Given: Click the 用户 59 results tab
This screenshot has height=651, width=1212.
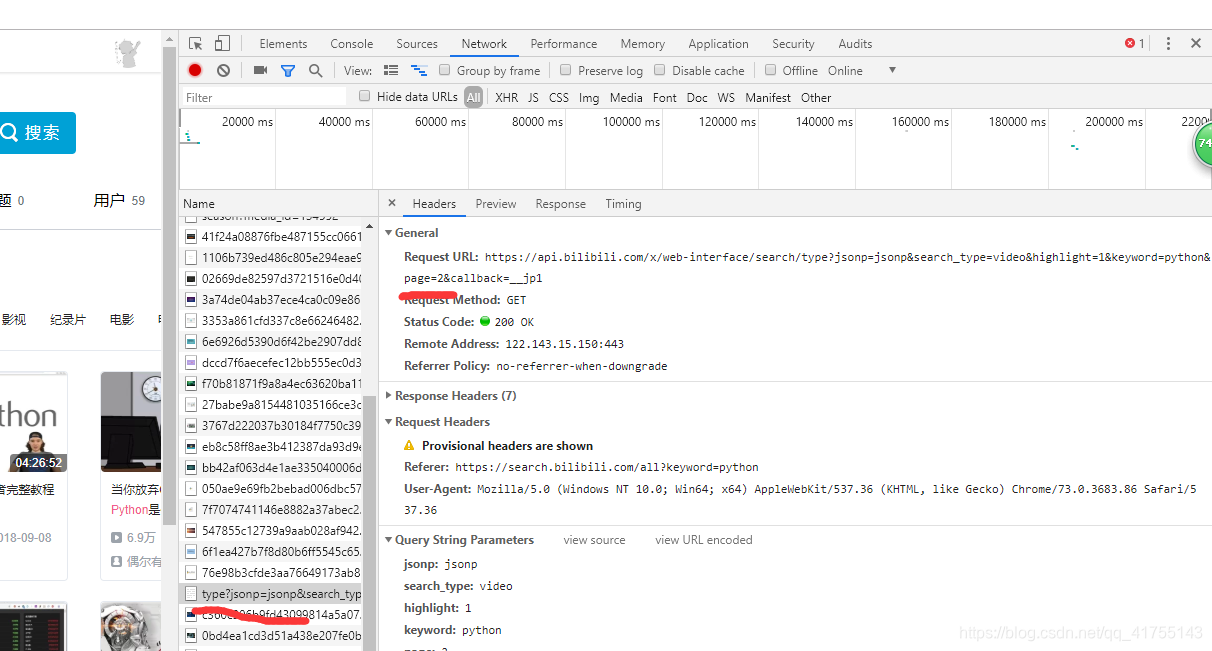Looking at the screenshot, I should (x=119, y=200).
